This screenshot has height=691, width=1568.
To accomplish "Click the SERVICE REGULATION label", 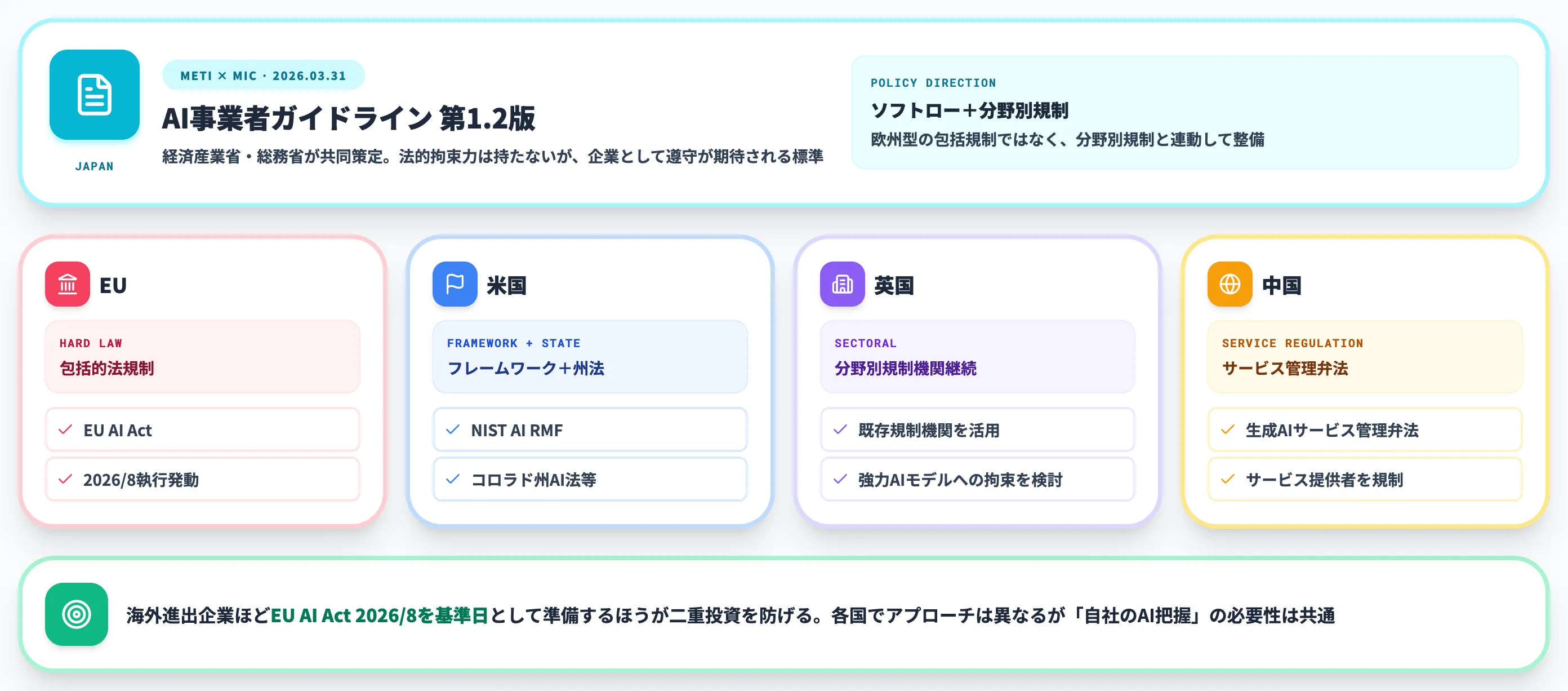I will coord(1292,343).
